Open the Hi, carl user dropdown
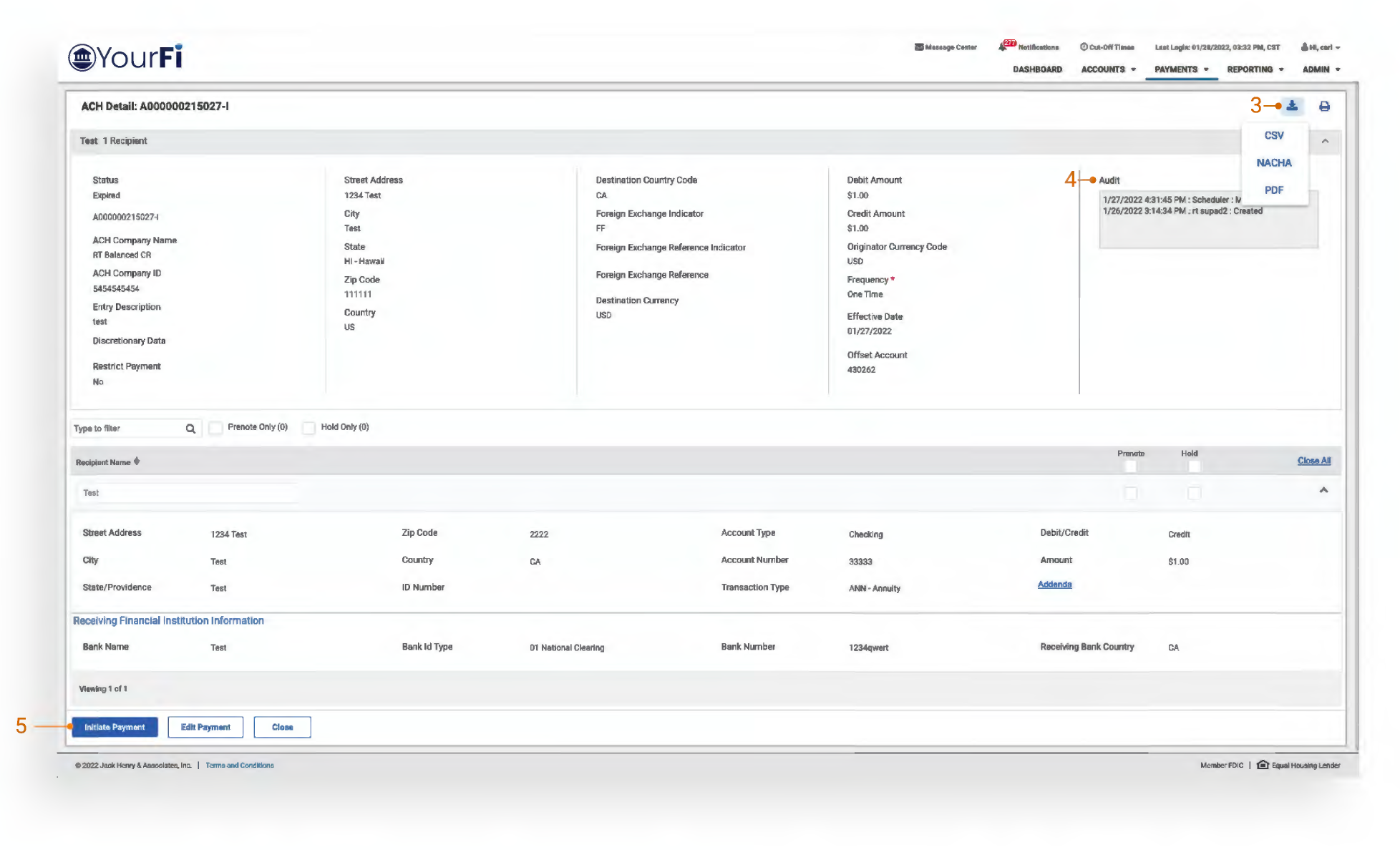This screenshot has height=850, width=1400. click(x=1321, y=47)
